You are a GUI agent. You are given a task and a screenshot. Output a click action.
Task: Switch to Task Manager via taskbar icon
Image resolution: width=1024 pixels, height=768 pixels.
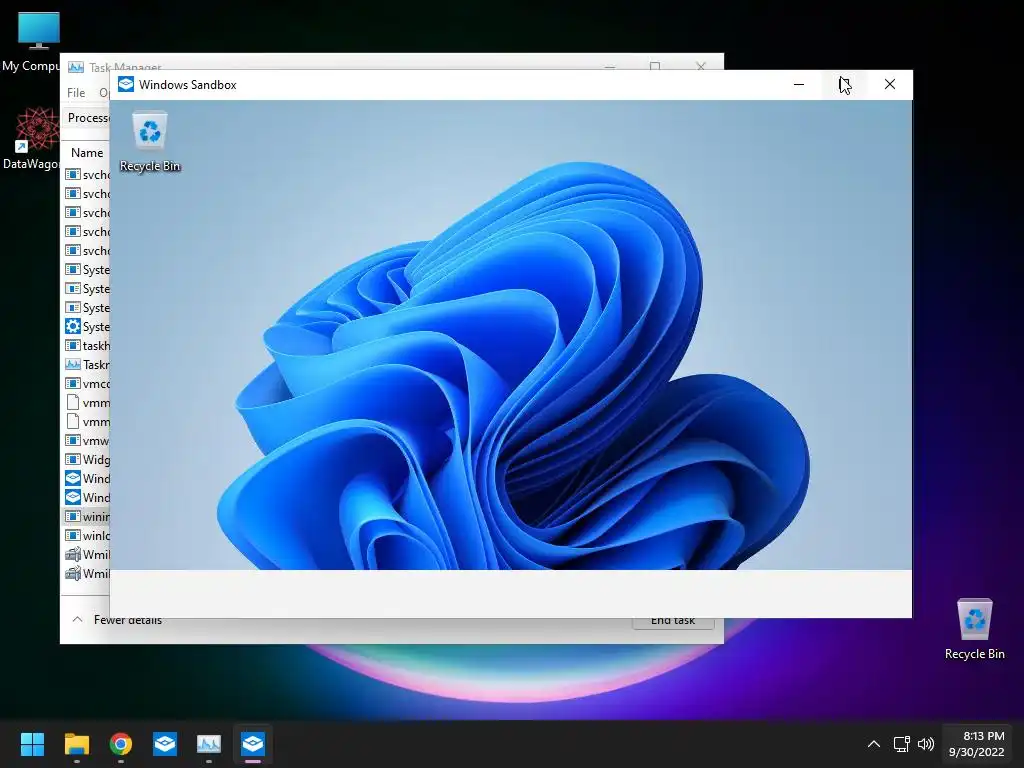click(209, 744)
